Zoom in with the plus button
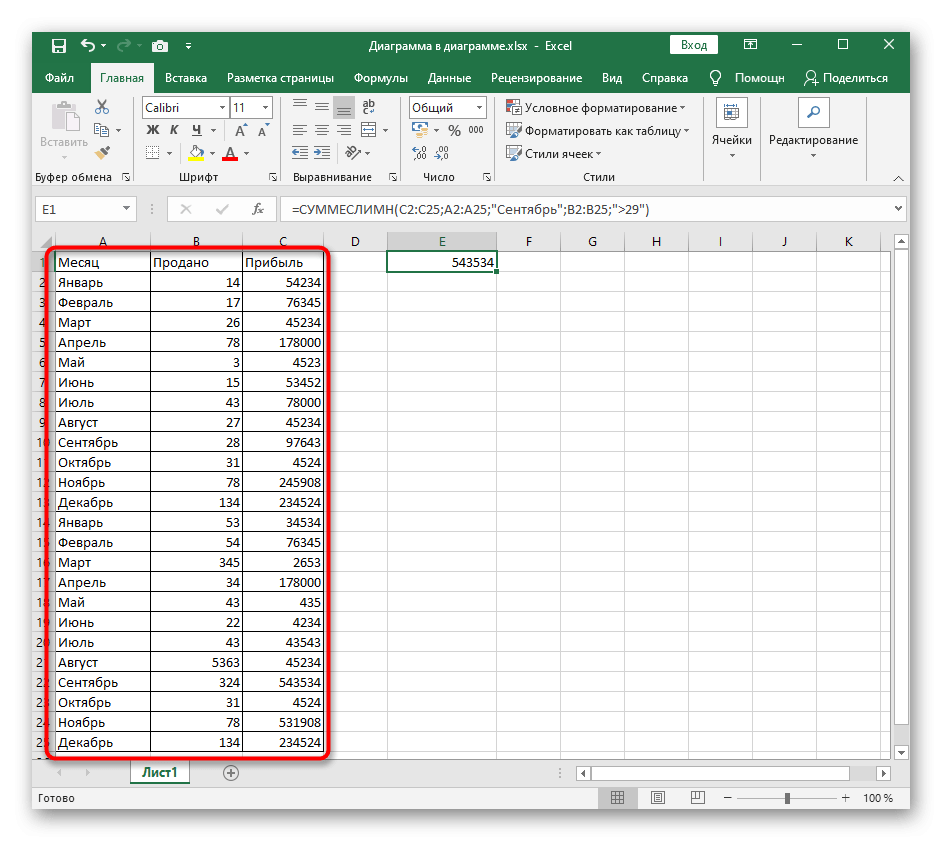This screenshot has height=841, width=942. click(845, 798)
